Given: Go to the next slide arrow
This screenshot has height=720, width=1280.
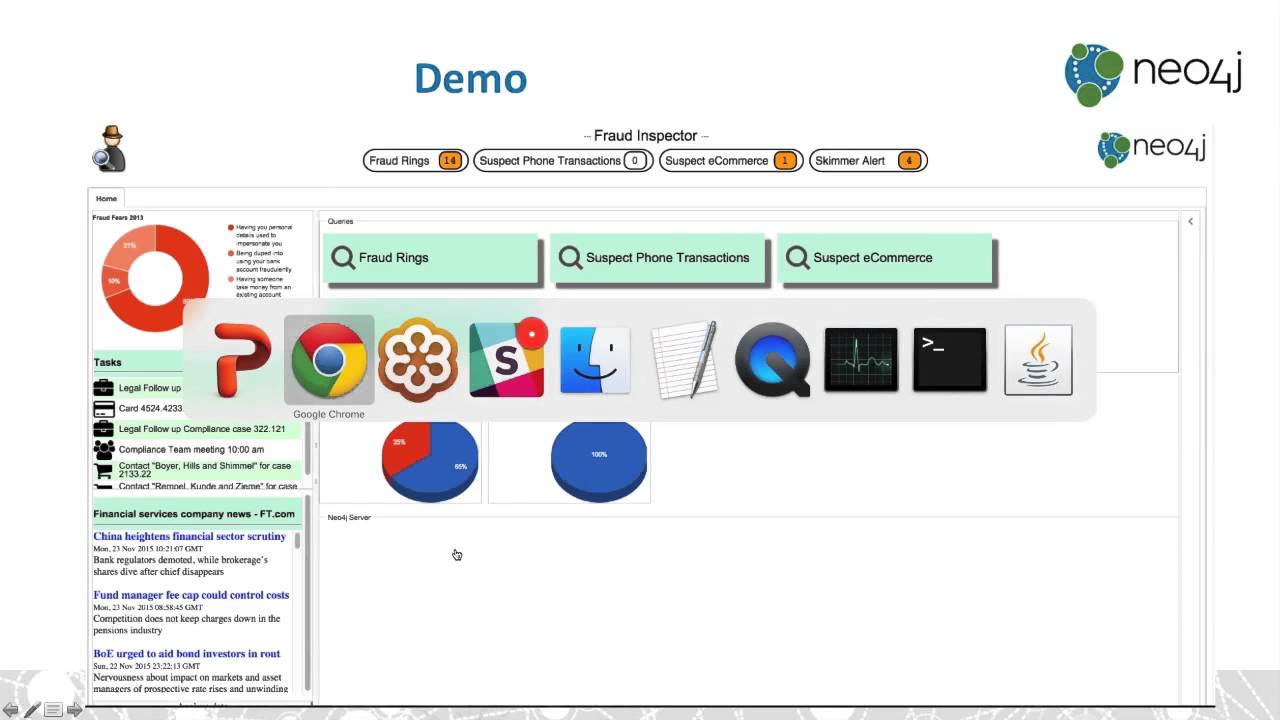Looking at the screenshot, I should point(74,710).
